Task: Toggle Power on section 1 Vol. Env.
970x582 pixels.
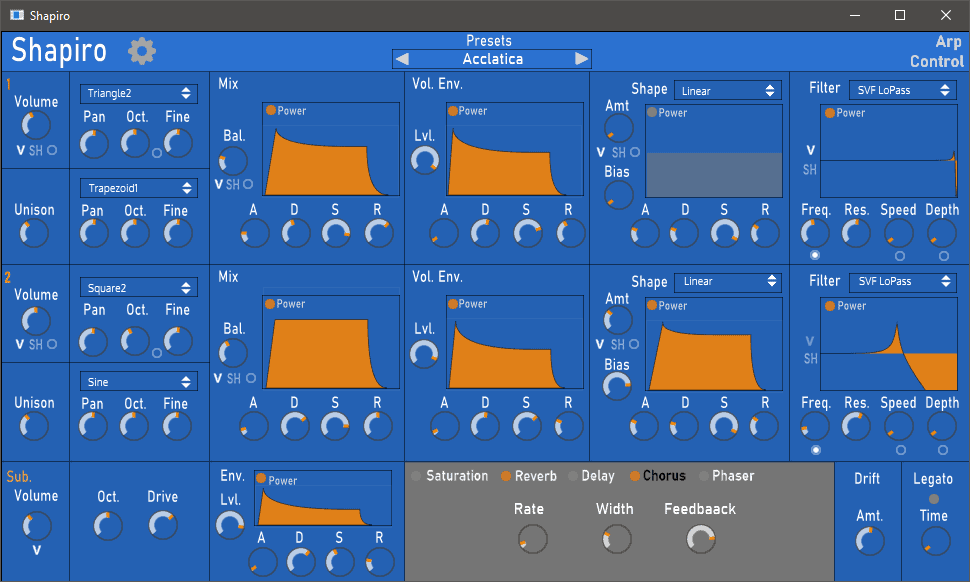Action: (x=453, y=111)
